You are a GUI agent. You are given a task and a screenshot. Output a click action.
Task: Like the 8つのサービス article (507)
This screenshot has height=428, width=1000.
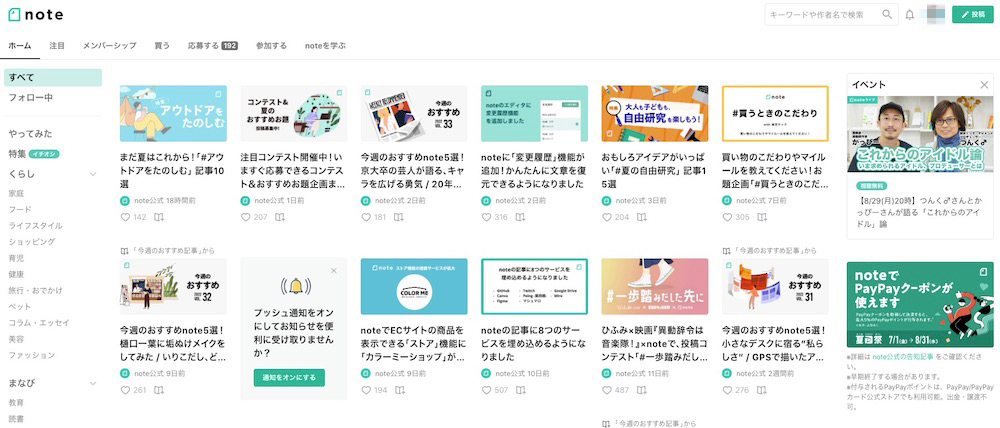[487, 390]
